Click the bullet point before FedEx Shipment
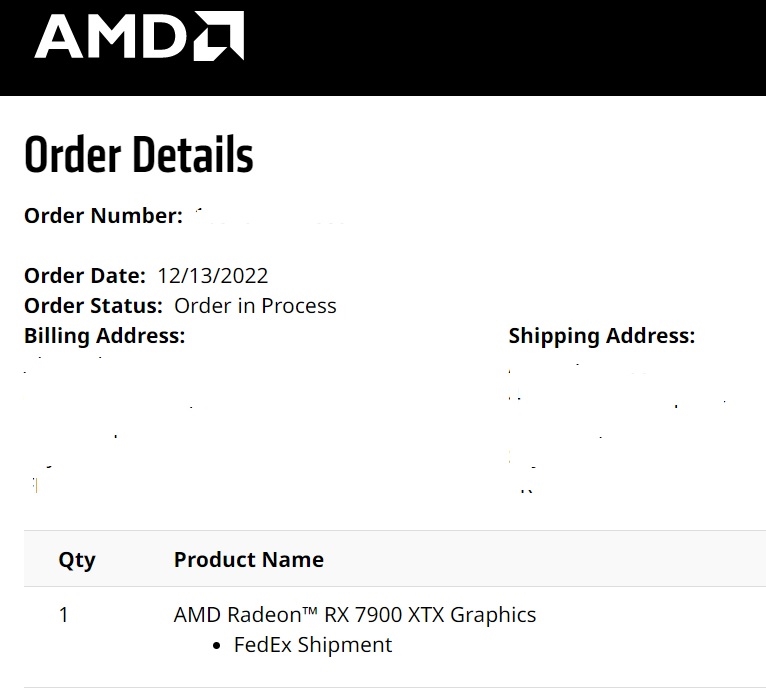Screen dimensions: 766x694 218,646
